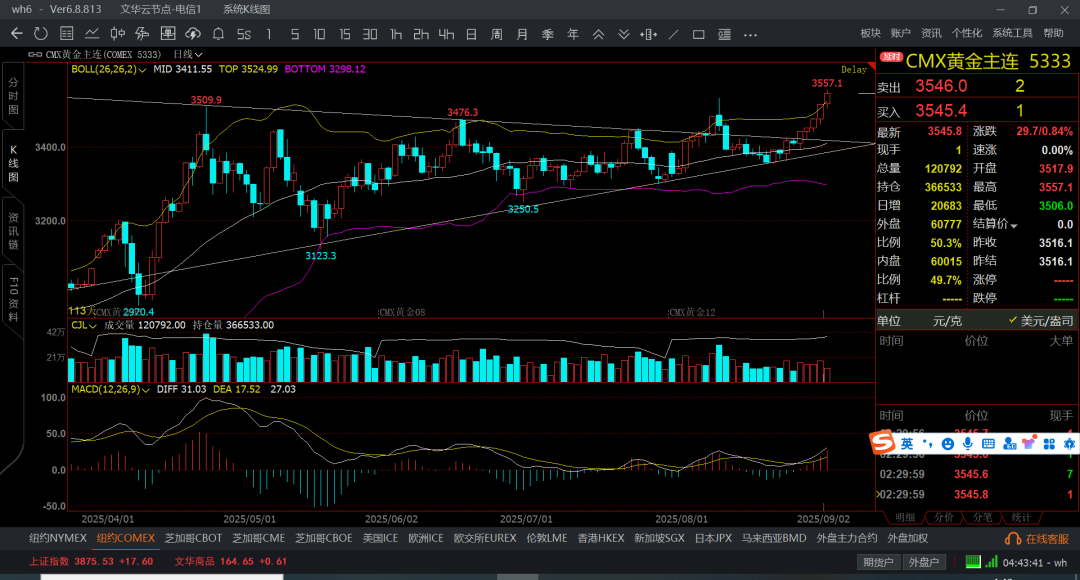This screenshot has width=1080, height=580.
Task: Open the framed chart icon in the toolbar
Action: click(167, 34)
